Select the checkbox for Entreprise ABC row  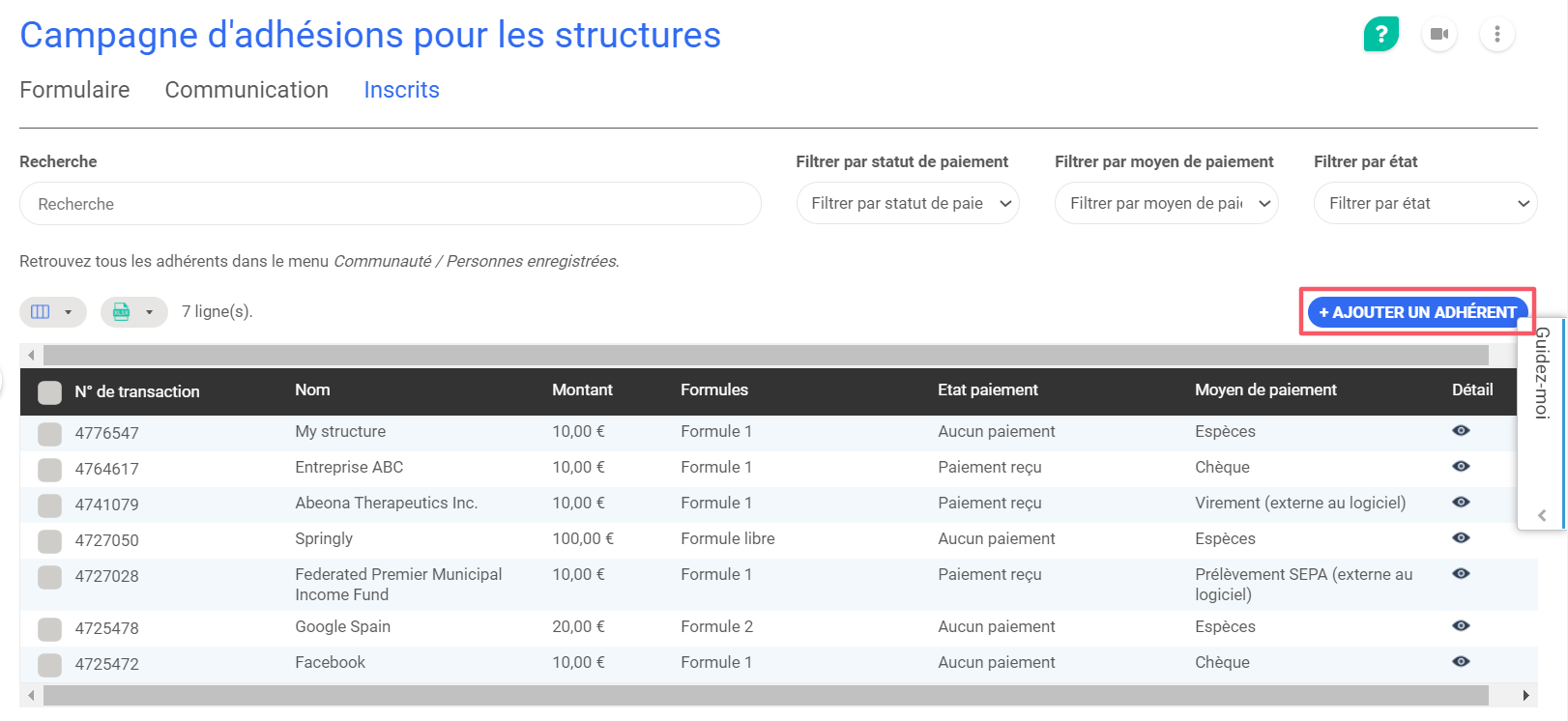coord(49,470)
